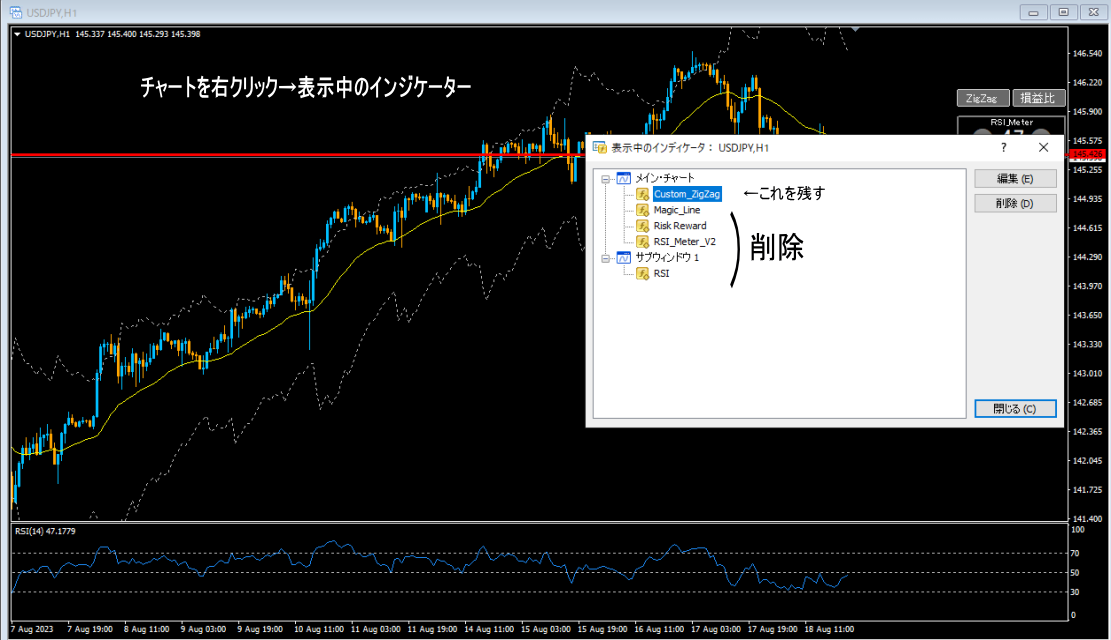The width and height of the screenshot is (1111, 640).
Task: Click the 閉じる (C) close button
Action: [1015, 409]
